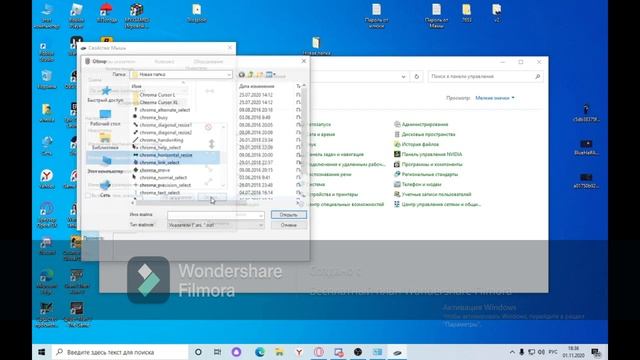Select 'Этот компьютер' in the places bar
Viewport: 640px width, 360px height.
coord(105,165)
